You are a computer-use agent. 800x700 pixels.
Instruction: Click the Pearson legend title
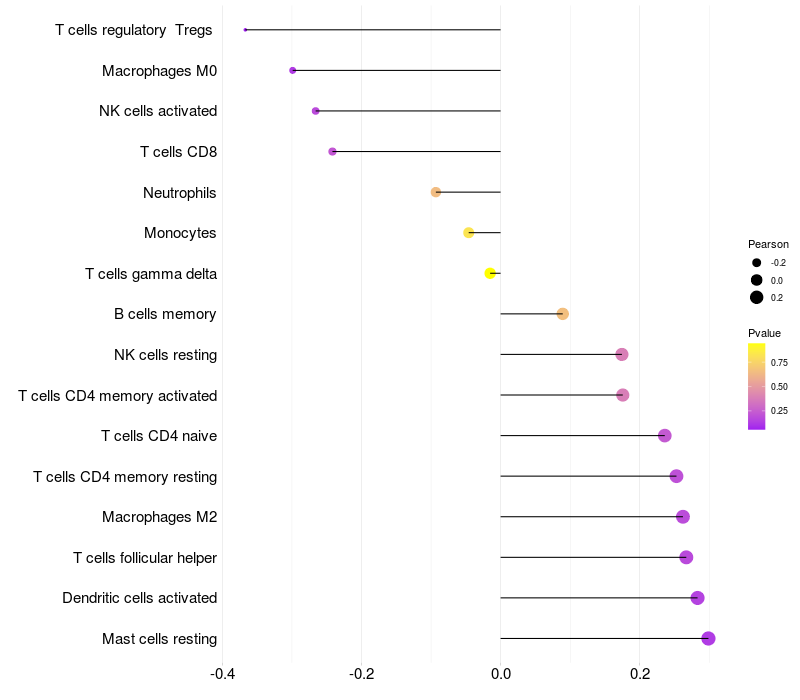click(x=768, y=244)
